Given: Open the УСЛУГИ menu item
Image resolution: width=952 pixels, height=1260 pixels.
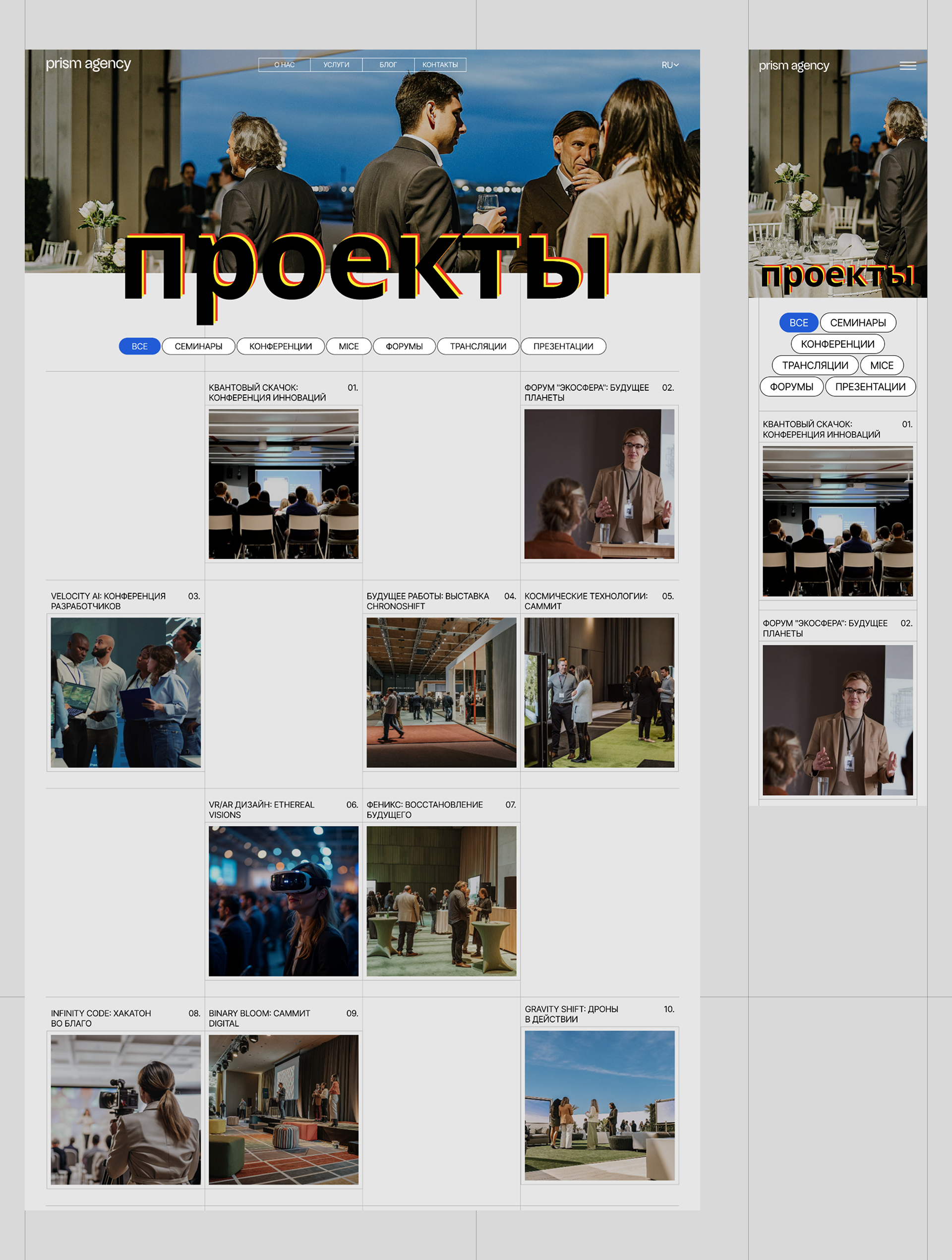Looking at the screenshot, I should (336, 65).
